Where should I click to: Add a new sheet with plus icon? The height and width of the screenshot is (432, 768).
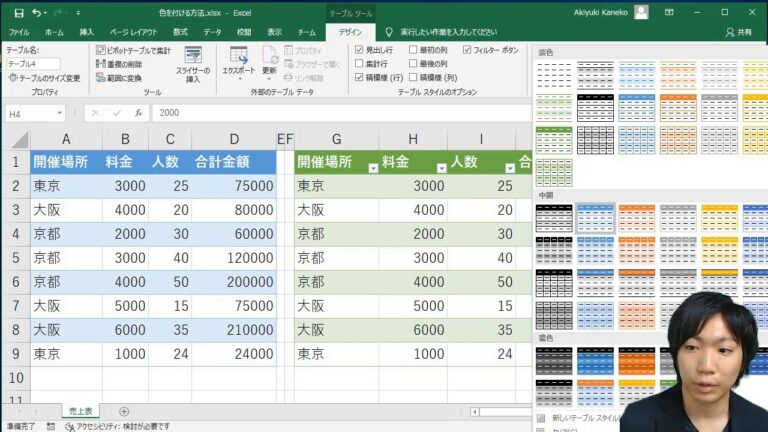click(124, 411)
